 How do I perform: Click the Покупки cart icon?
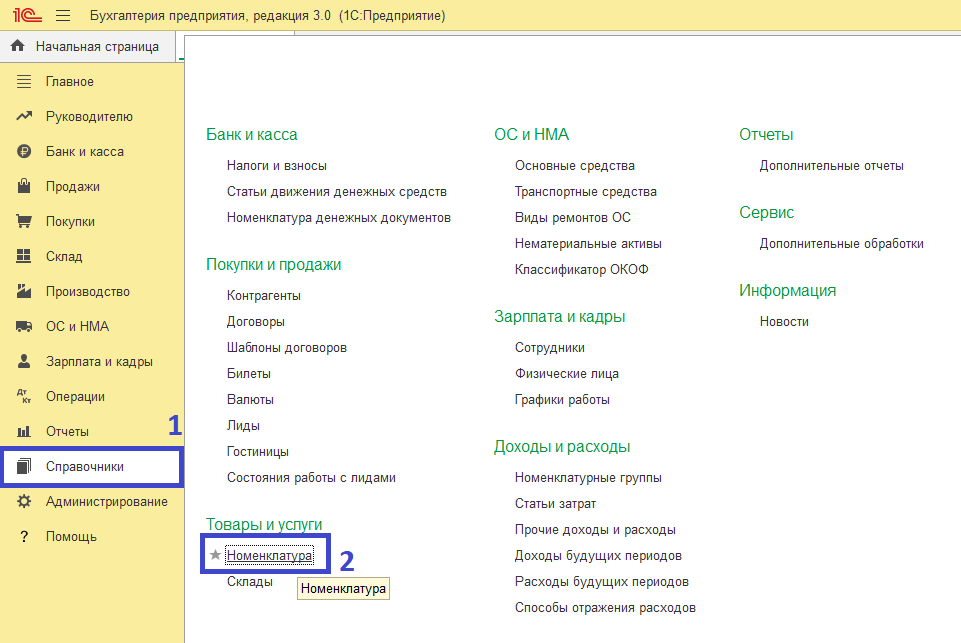pyautogui.click(x=25, y=222)
